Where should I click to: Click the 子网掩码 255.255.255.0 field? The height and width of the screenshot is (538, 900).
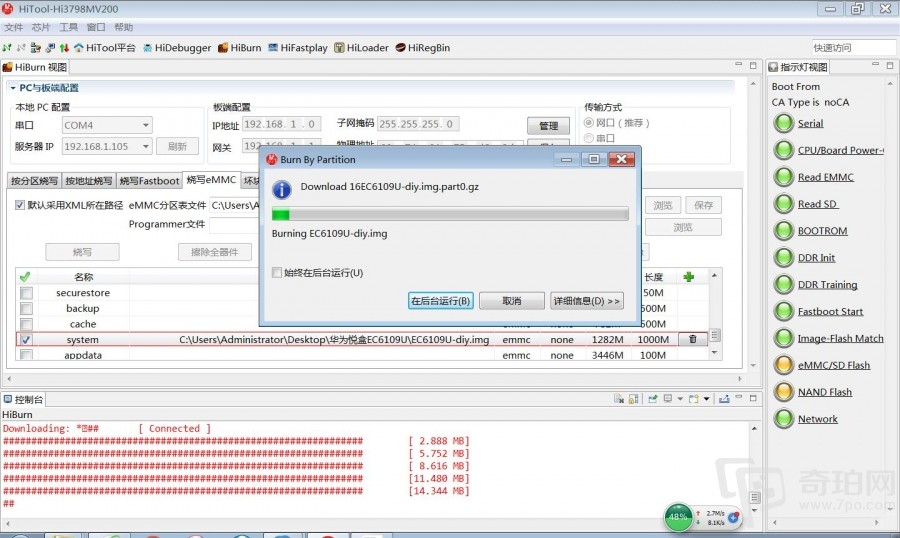click(x=418, y=123)
